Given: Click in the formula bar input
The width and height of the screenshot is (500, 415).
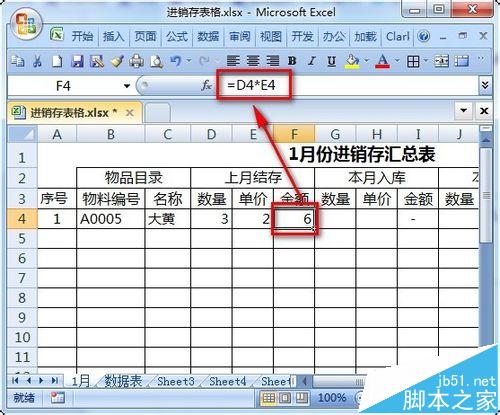Looking at the screenshot, I should [347, 86].
